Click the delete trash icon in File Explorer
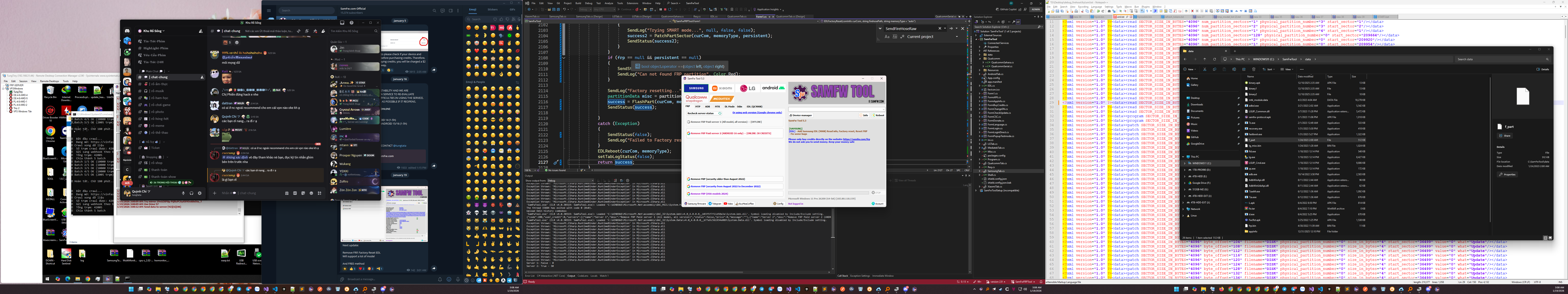The width and height of the screenshot is (1568, 294). click(x=1254, y=69)
